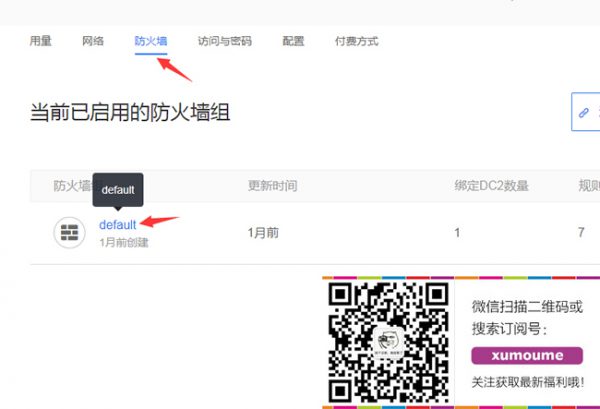The image size is (600, 409).
Task: Click the 关注获取最新福利哦 text
Action: click(x=528, y=382)
